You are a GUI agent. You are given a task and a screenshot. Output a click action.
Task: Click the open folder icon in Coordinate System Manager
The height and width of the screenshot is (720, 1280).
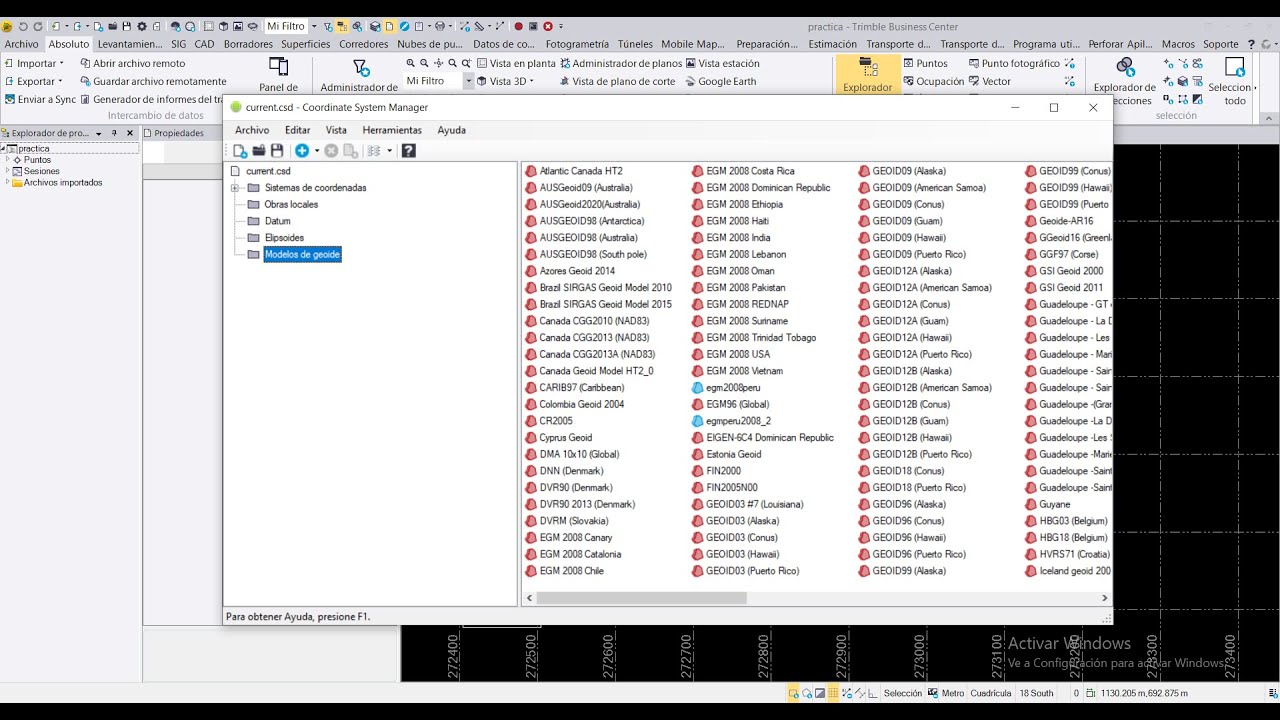pos(259,151)
